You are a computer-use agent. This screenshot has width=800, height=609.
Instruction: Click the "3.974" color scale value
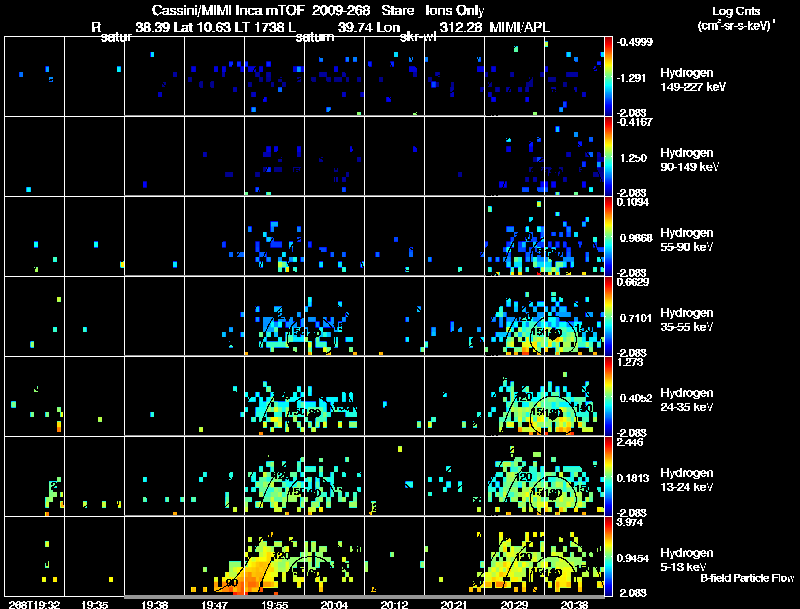pyautogui.click(x=631, y=522)
